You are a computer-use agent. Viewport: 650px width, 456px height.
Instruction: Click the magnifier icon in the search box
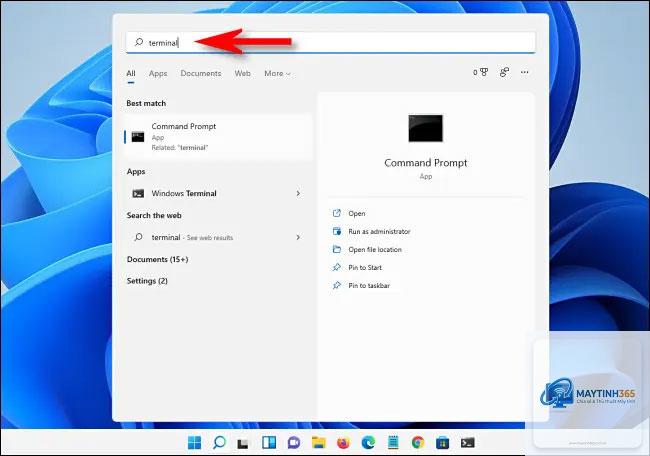pos(139,42)
